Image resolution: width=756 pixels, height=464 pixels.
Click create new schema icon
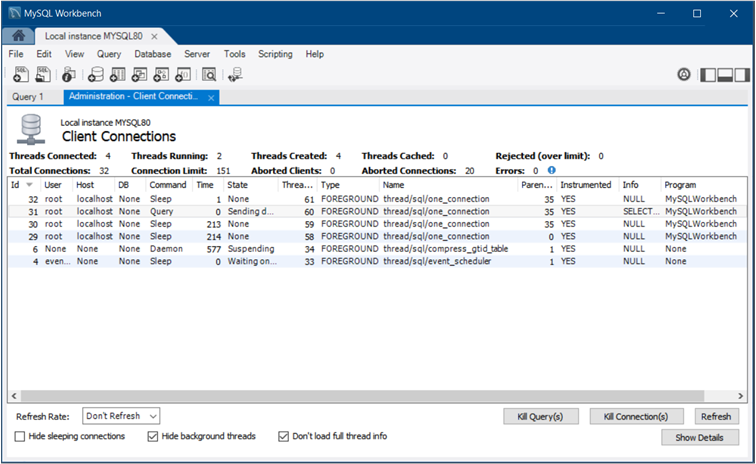point(96,74)
